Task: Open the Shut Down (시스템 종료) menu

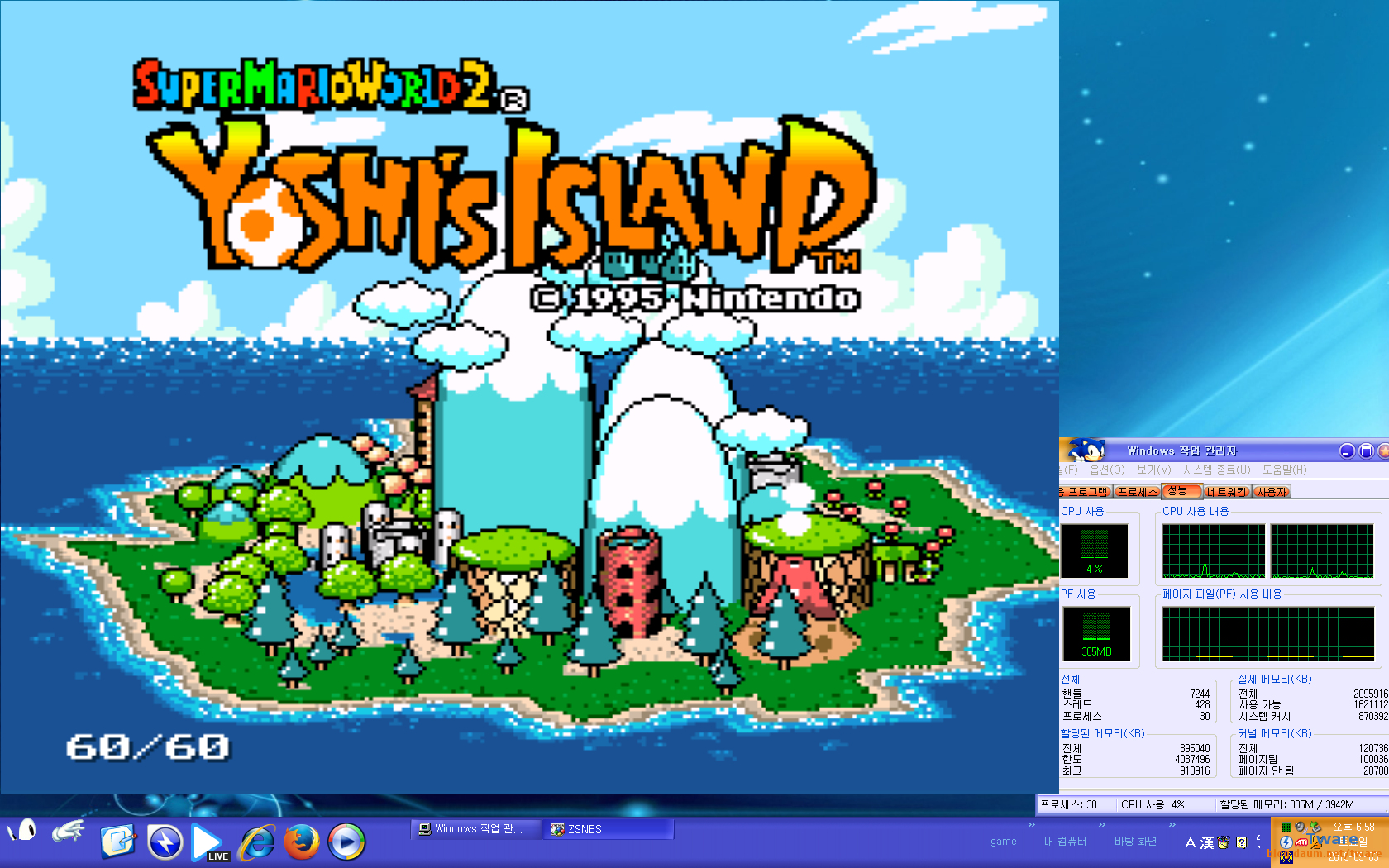Action: [1216, 470]
